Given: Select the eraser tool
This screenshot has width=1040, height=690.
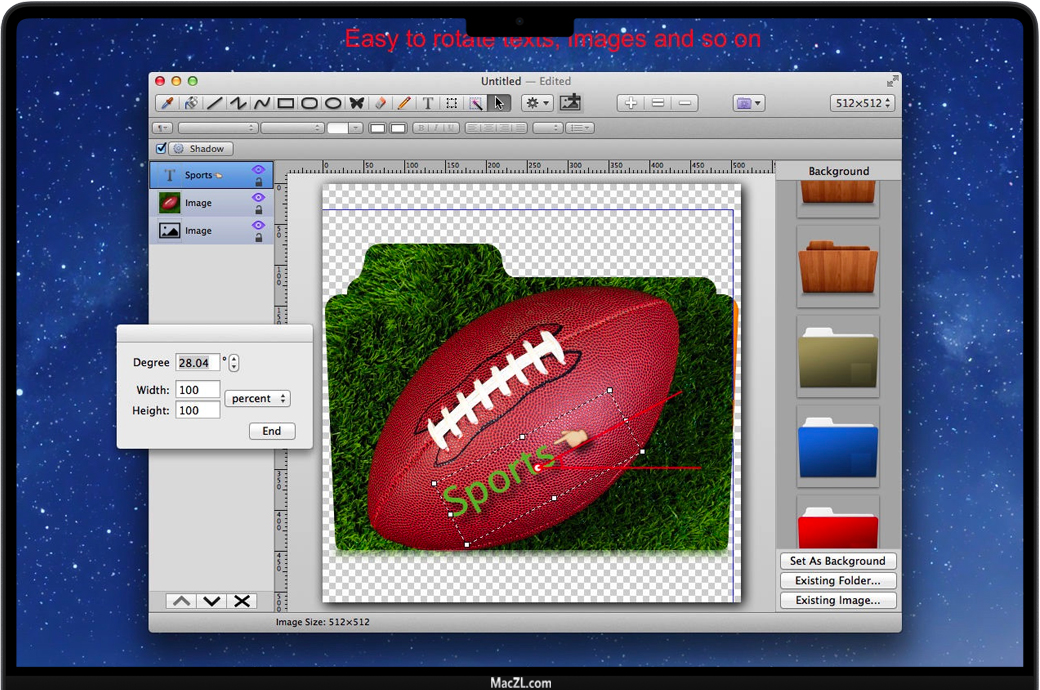Looking at the screenshot, I should coord(381,103).
